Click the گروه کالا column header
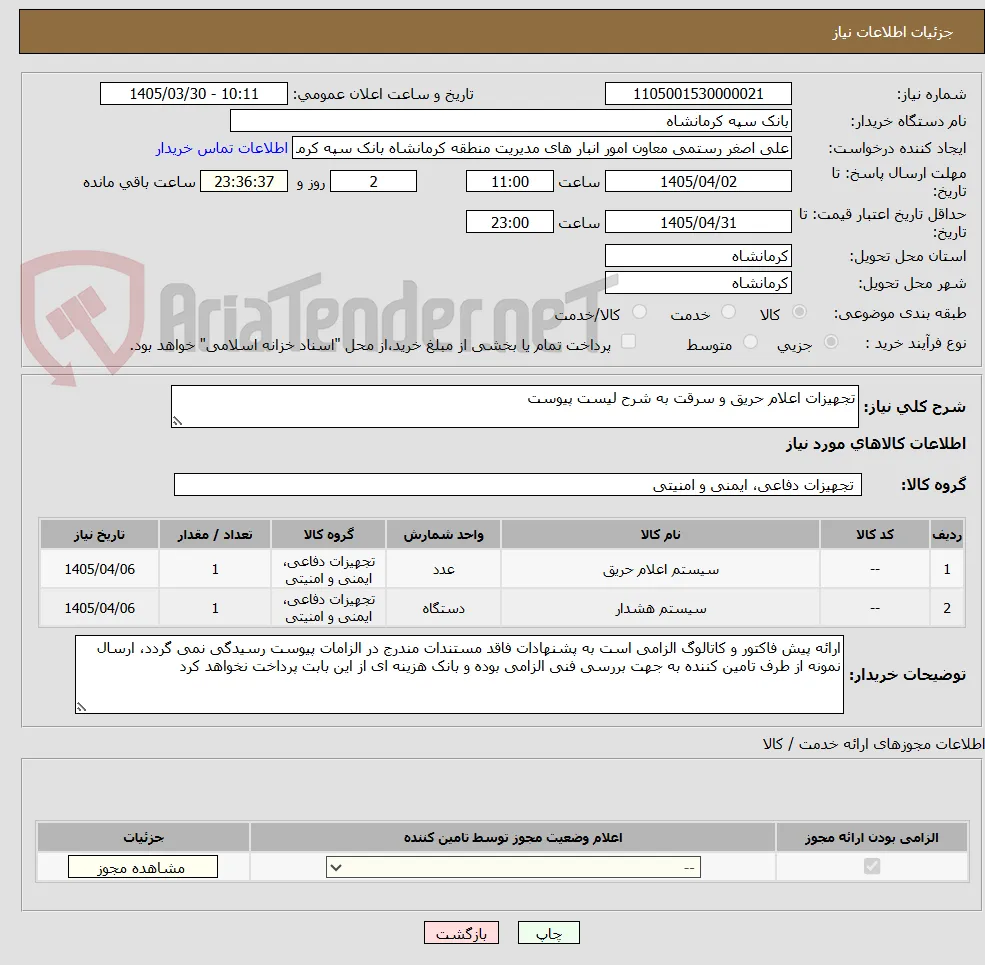Screen dimensions: 985x965 click(x=329, y=534)
